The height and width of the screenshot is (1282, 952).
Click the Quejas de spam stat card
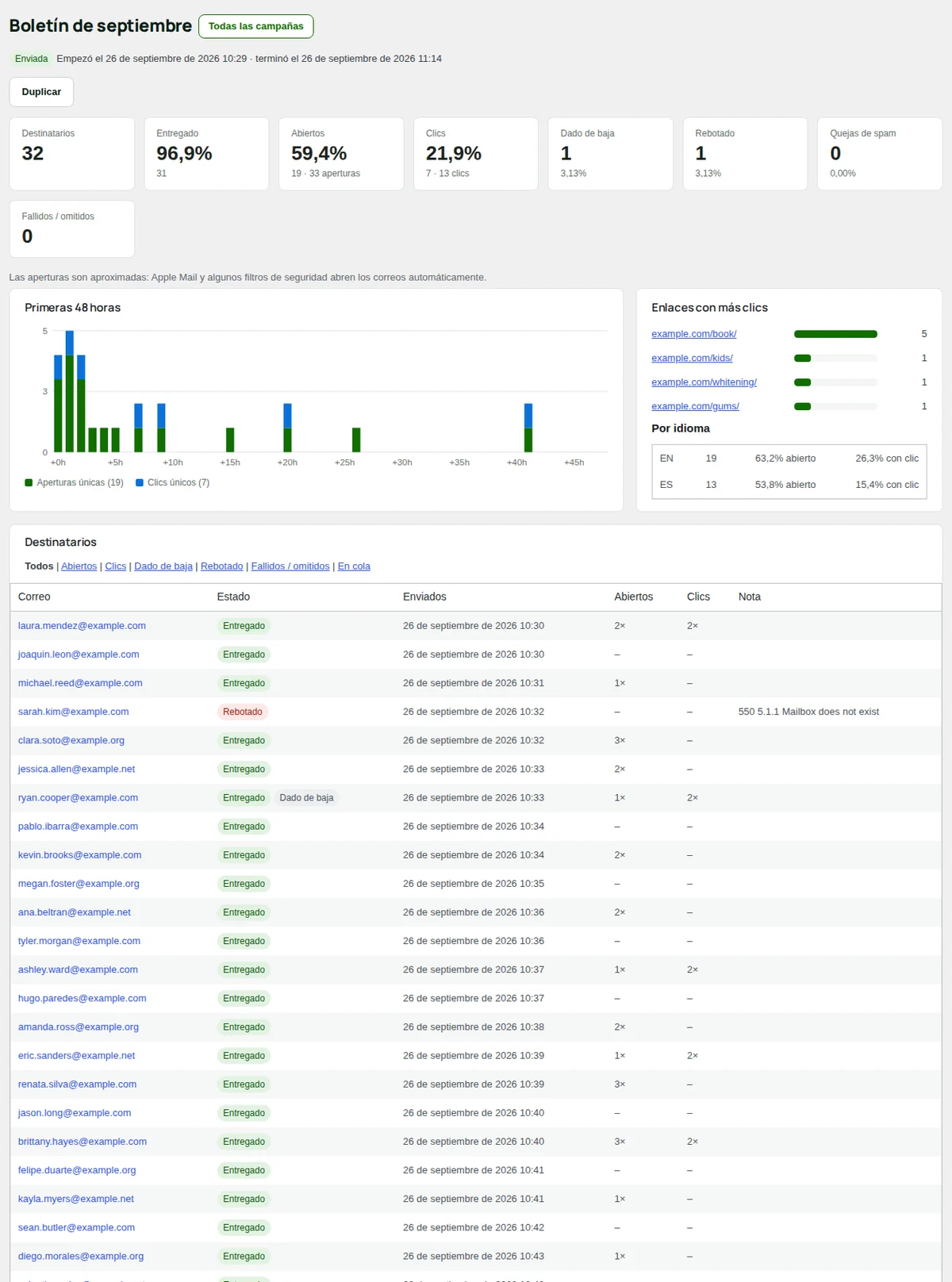point(880,154)
